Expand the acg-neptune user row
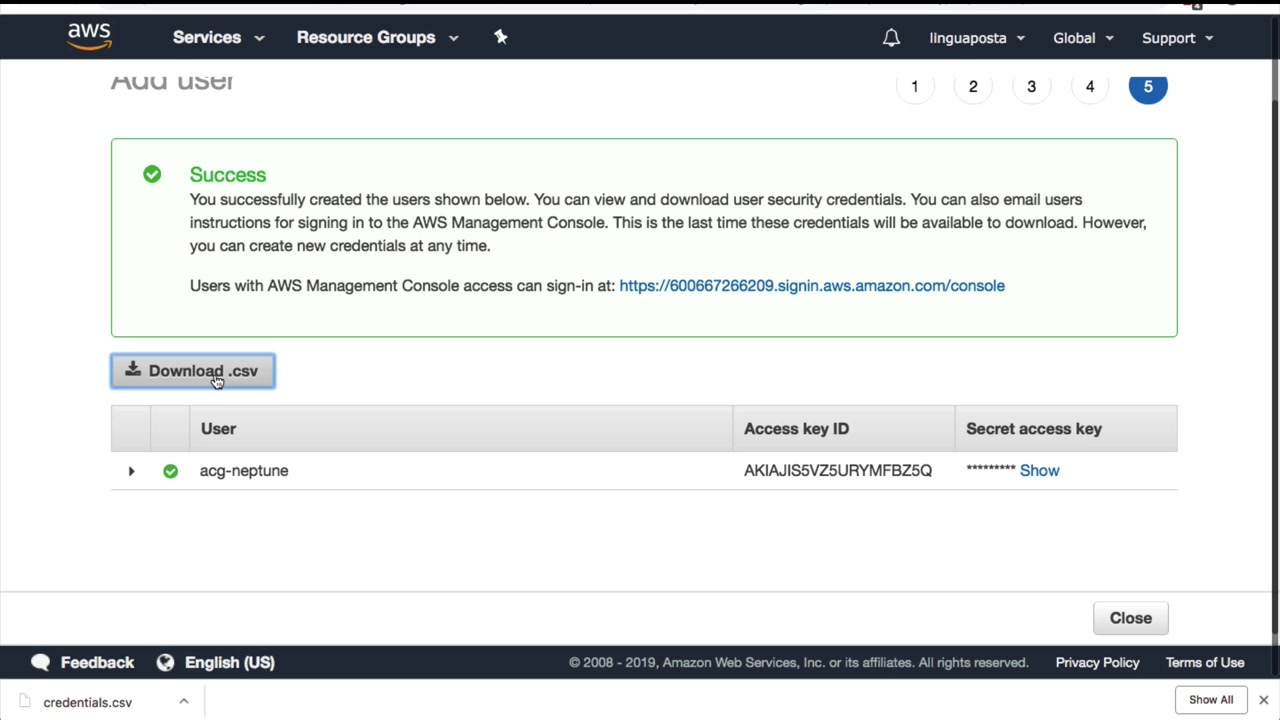 point(131,471)
